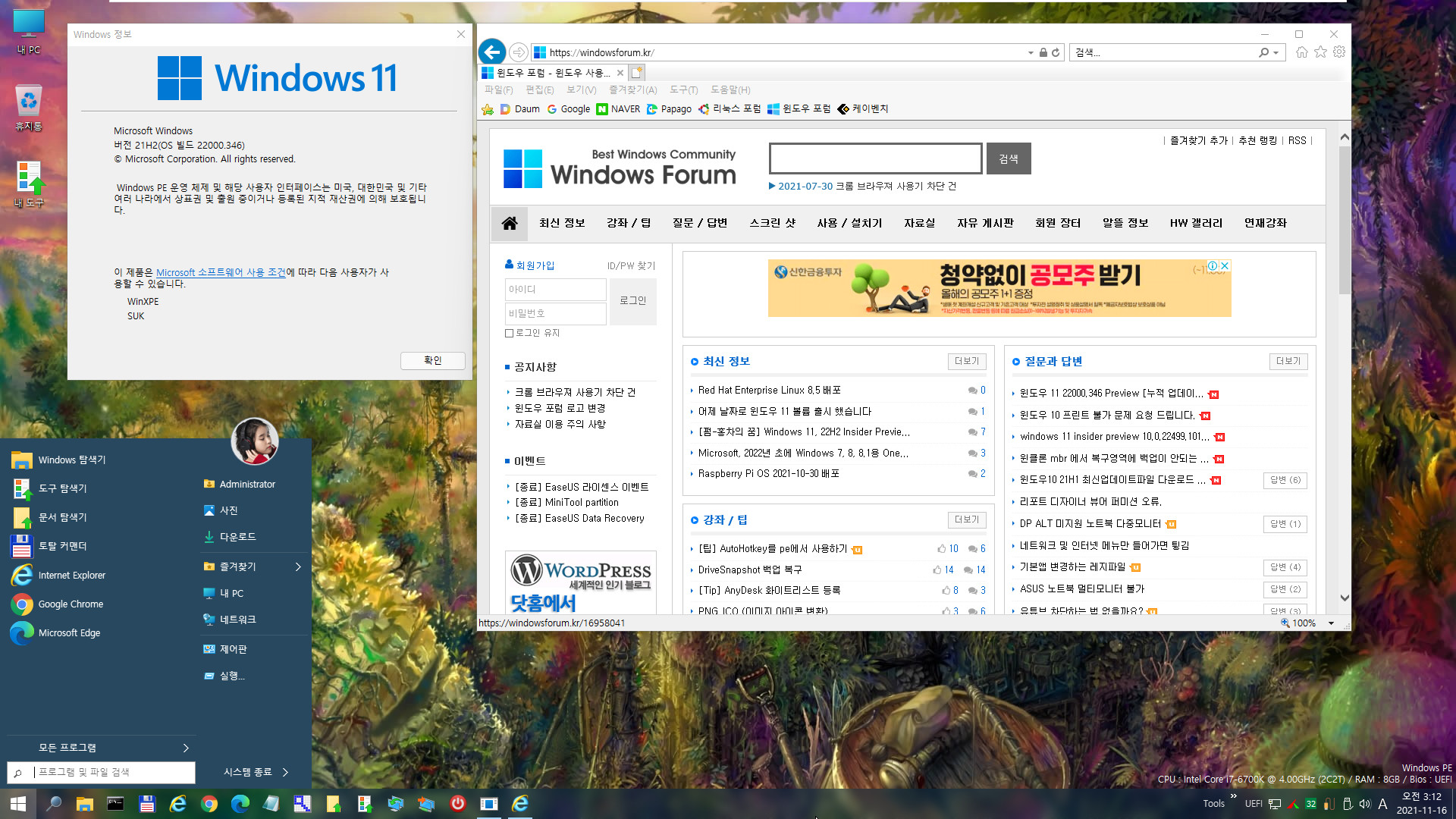This screenshot has height=819, width=1456.
Task: Click the forum home icon in navigation bar
Action: click(510, 223)
